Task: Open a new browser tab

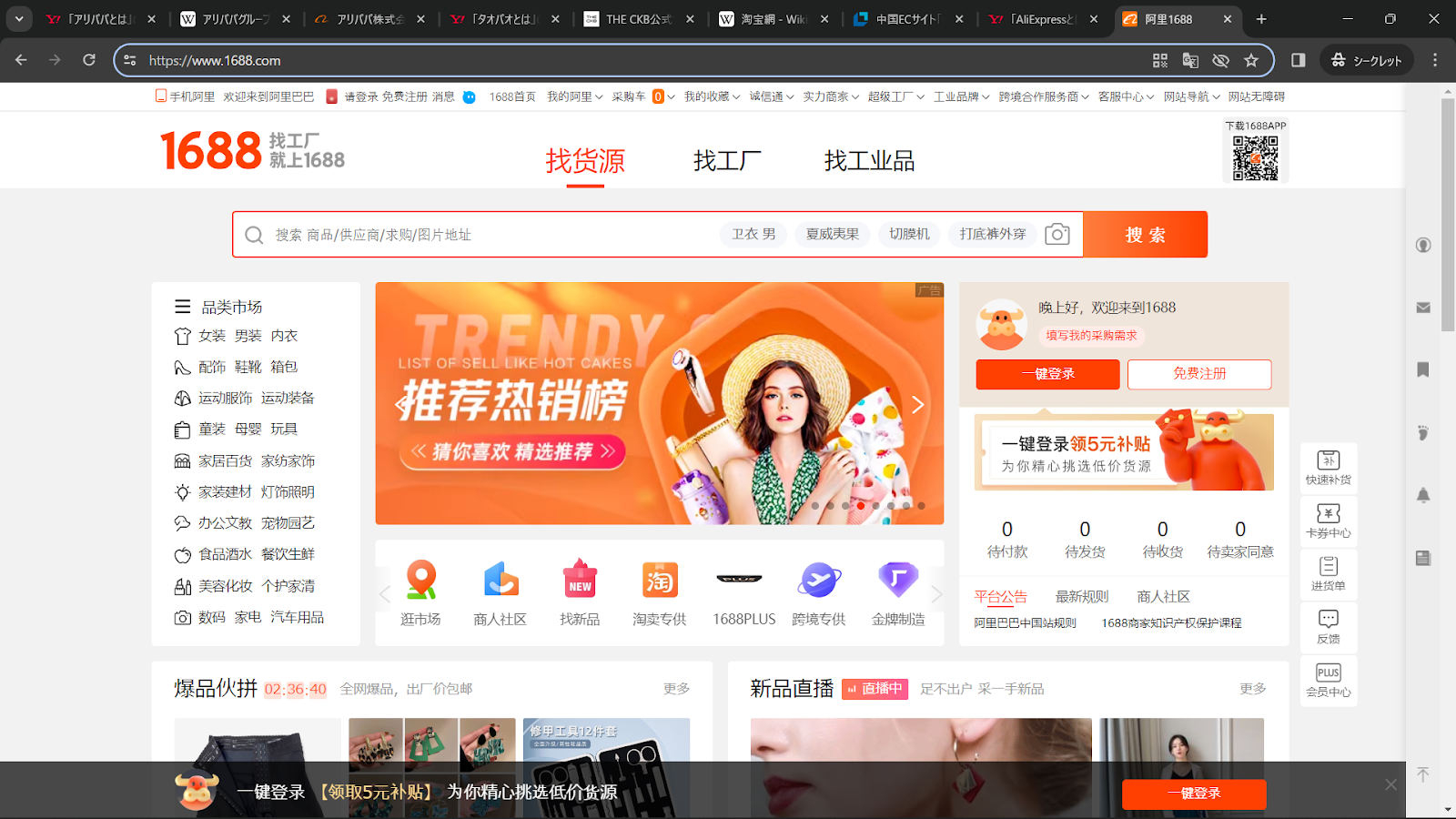Action: 1261,19
